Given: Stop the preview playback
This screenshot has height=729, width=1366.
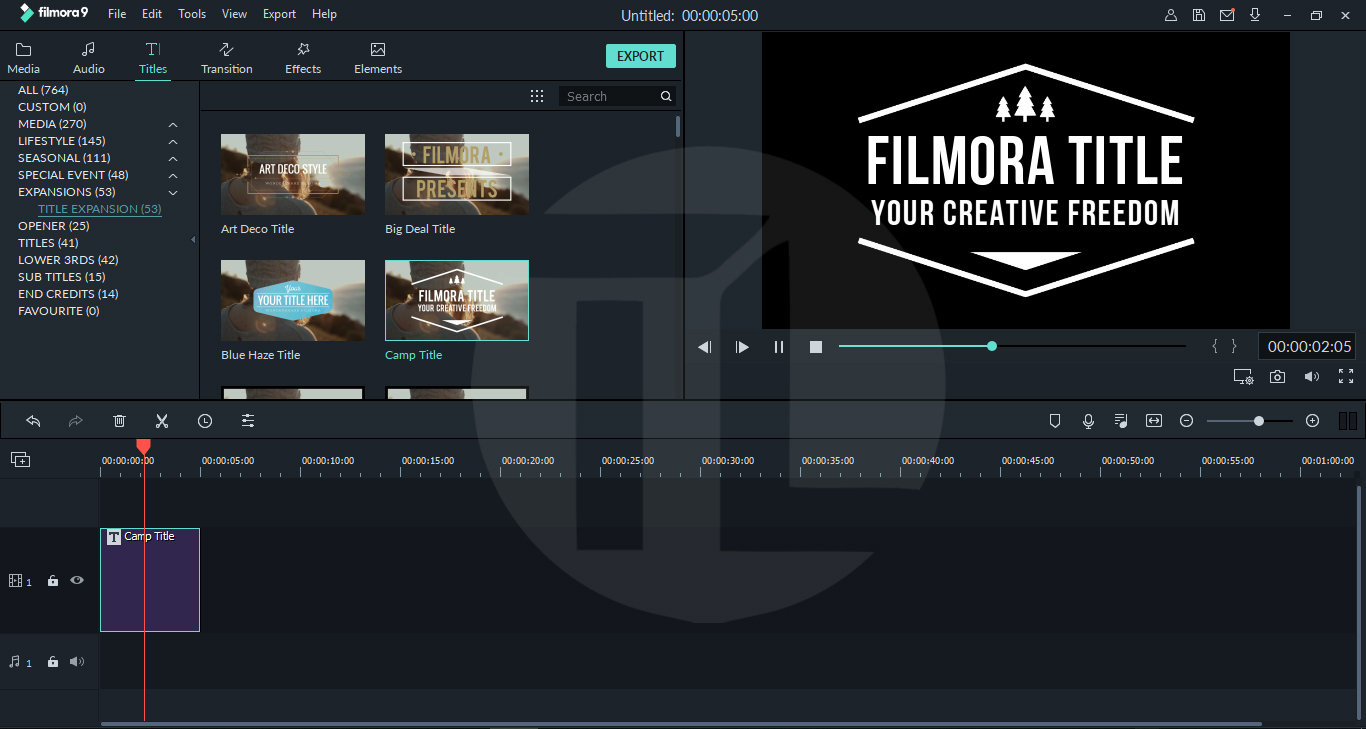Looking at the screenshot, I should point(816,347).
